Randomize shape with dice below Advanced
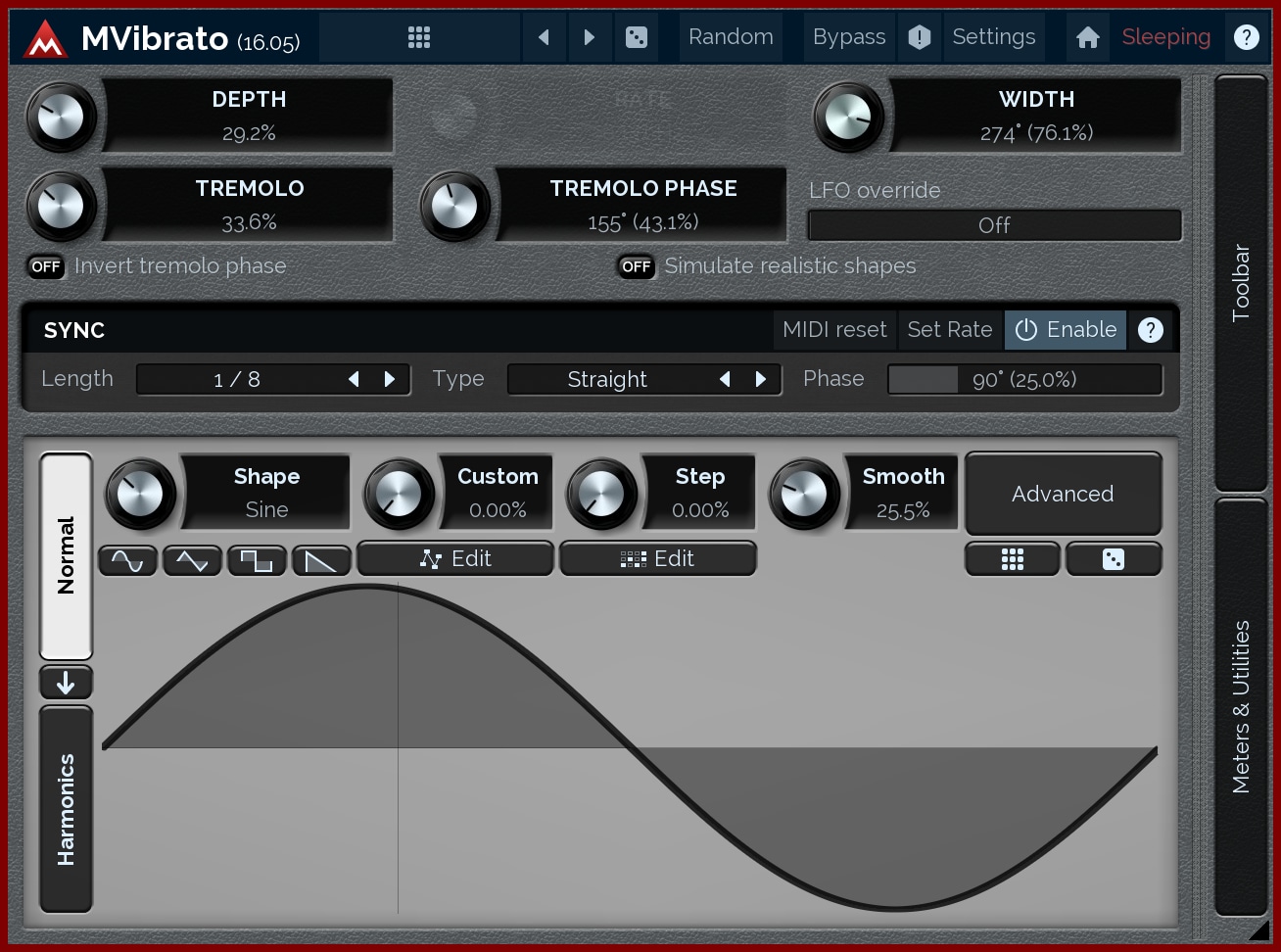This screenshot has height=952, width=1281. coord(1114,559)
